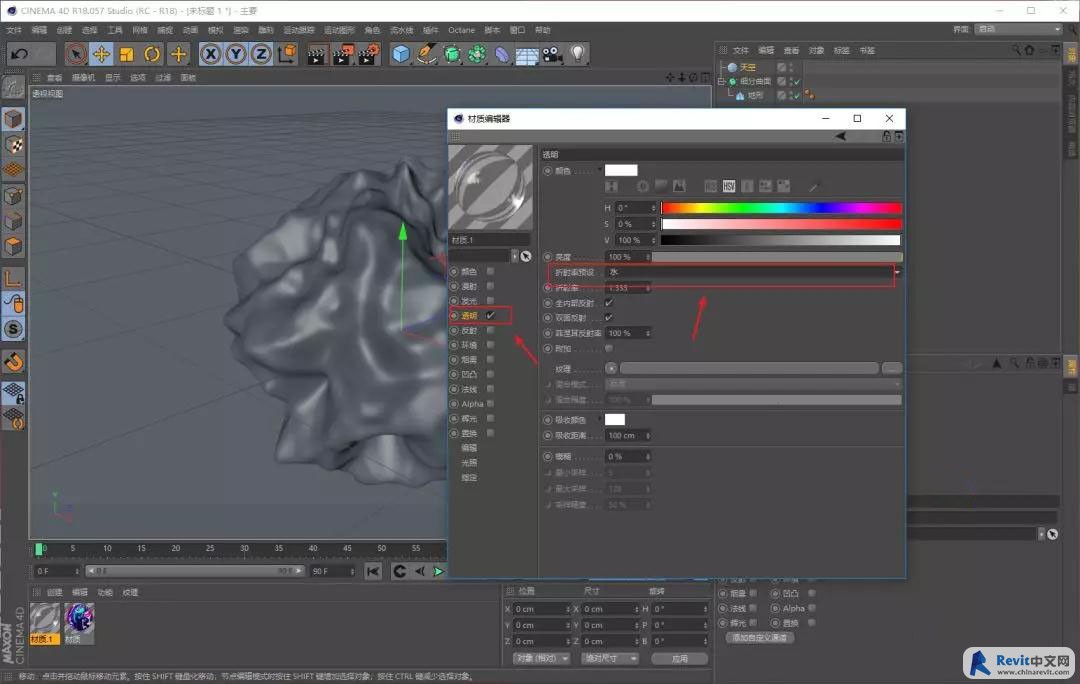Switch to Model mode in left toolbar
This screenshot has height=684, width=1080.
pyautogui.click(x=13, y=119)
